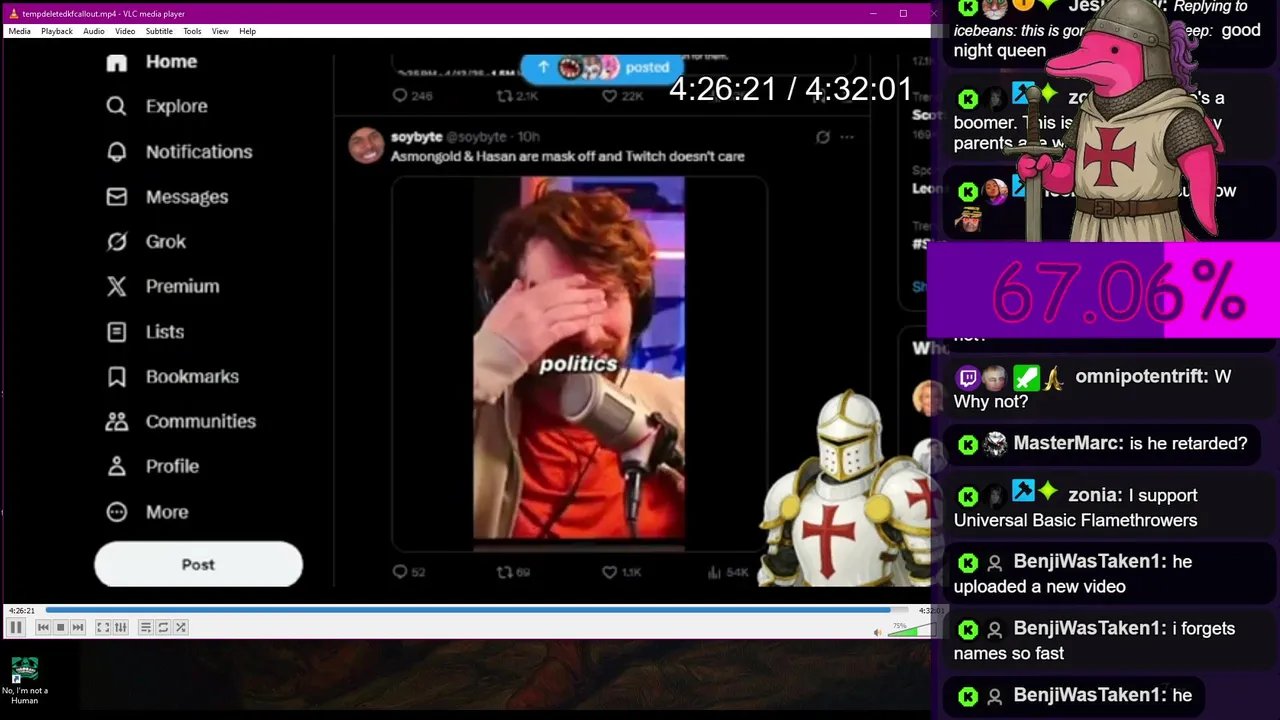Click the soybyte profile avatar
Screen dimensions: 1280x720
point(366,146)
